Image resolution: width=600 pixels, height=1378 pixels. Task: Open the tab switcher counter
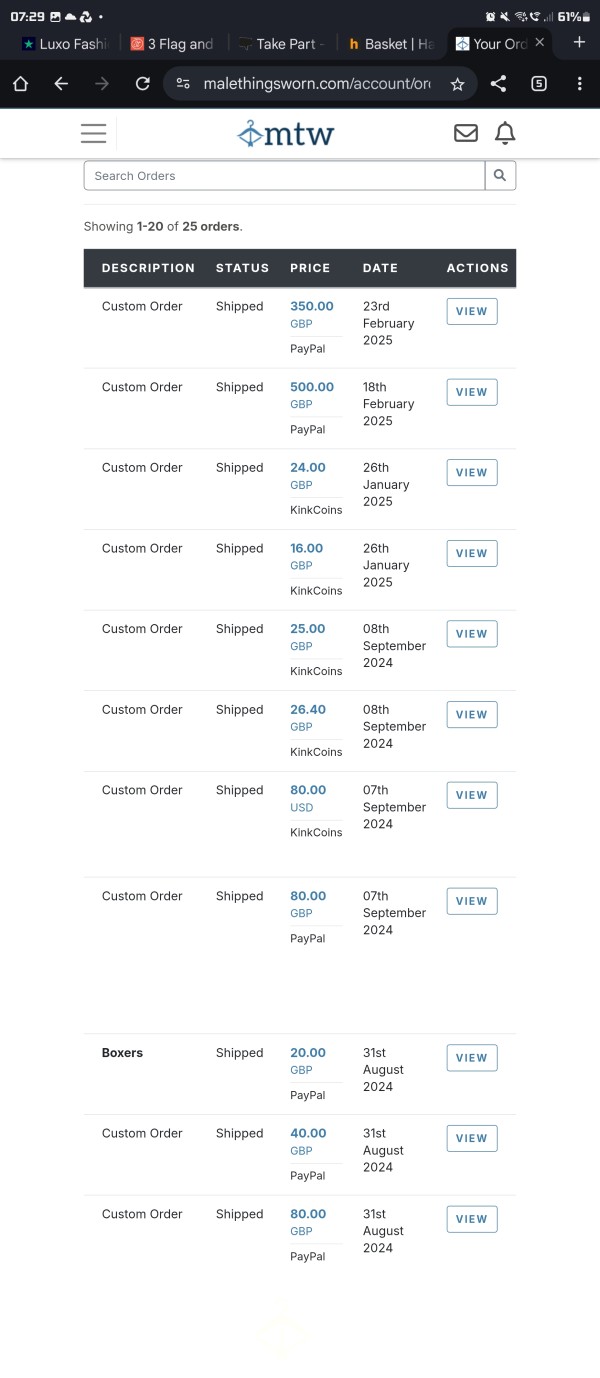(x=539, y=84)
